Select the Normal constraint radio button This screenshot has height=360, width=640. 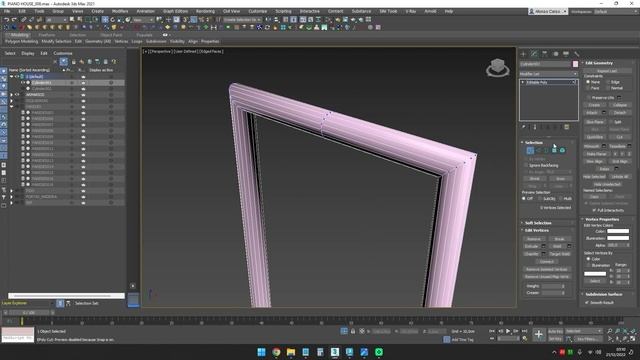point(608,88)
